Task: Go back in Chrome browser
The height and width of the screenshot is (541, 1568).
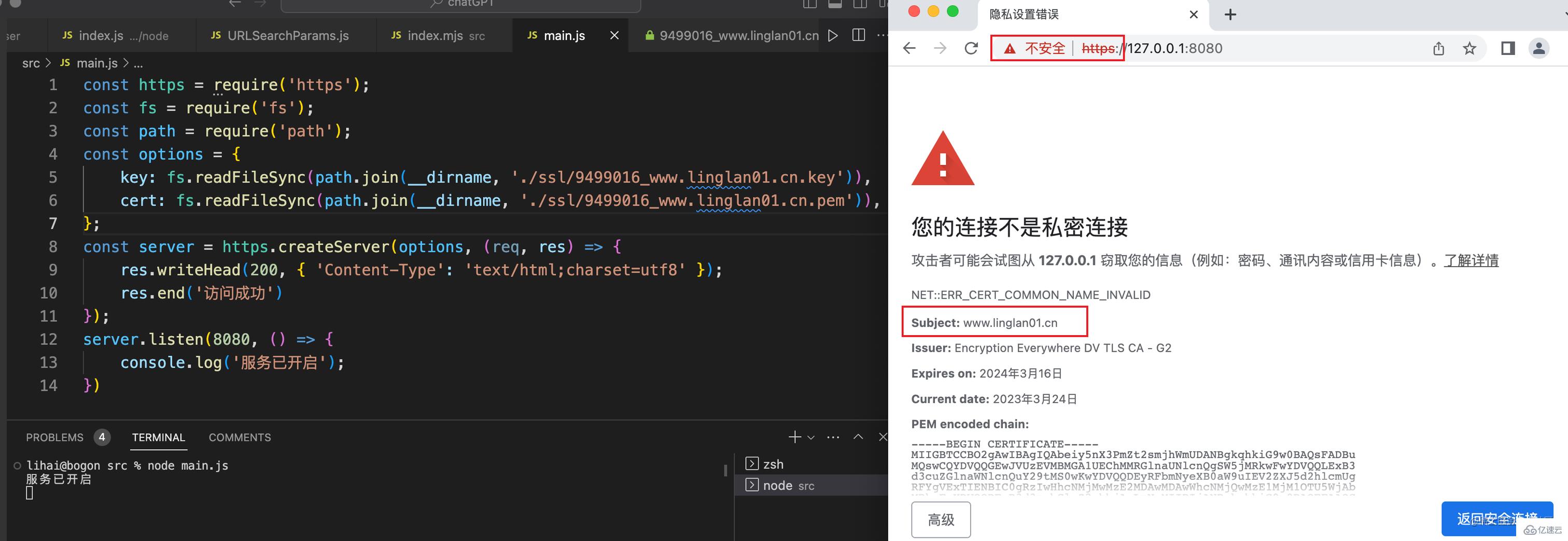Action: (x=909, y=48)
